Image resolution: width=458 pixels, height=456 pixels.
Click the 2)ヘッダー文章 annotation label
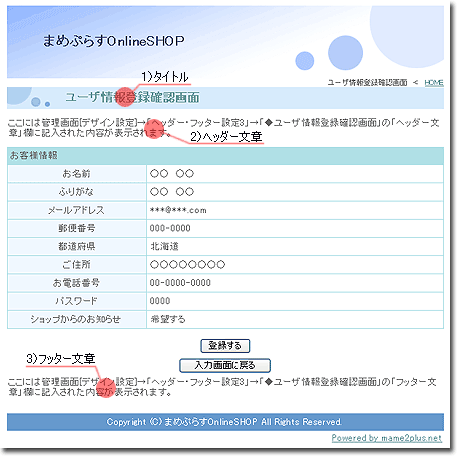pyautogui.click(x=226, y=137)
